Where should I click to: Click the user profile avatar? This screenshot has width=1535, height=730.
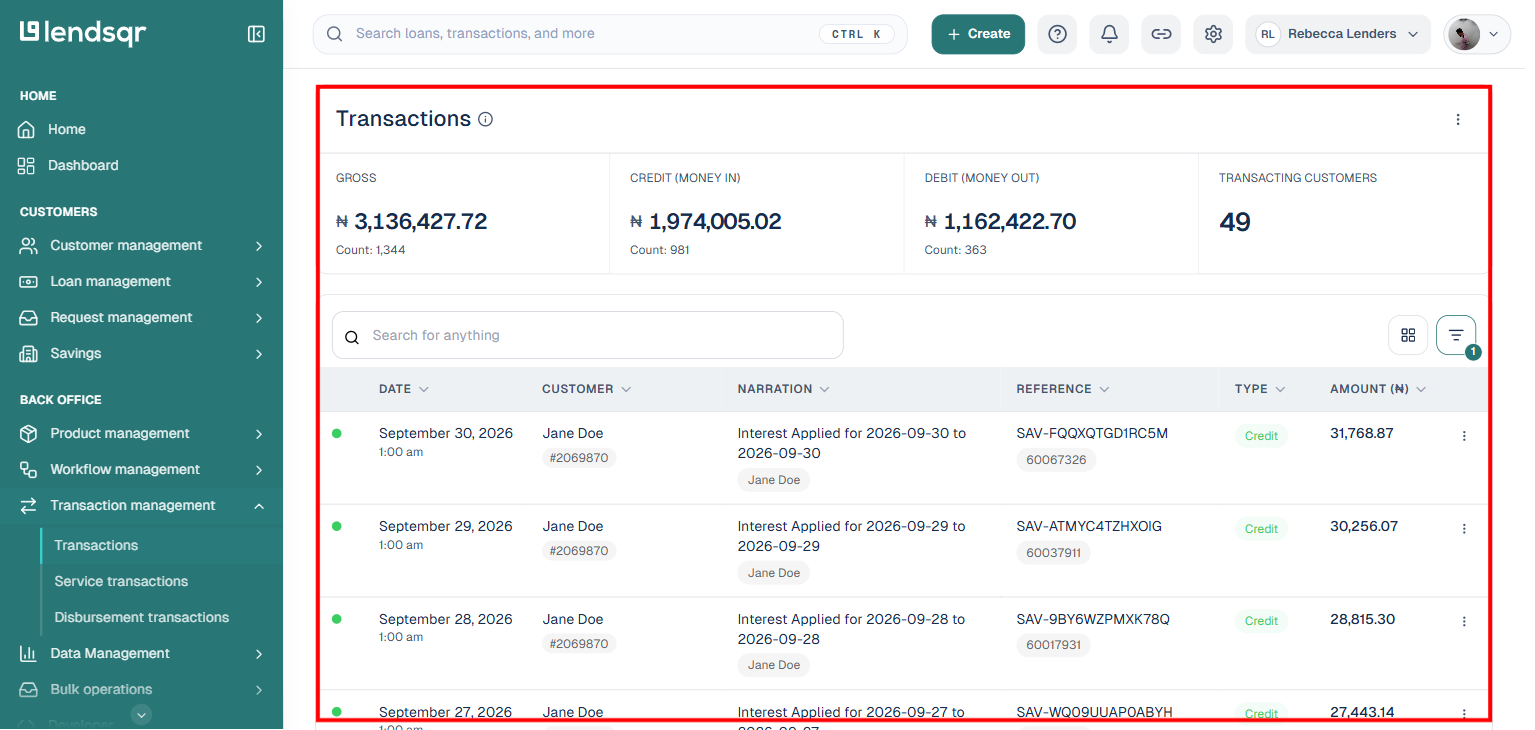click(1464, 34)
